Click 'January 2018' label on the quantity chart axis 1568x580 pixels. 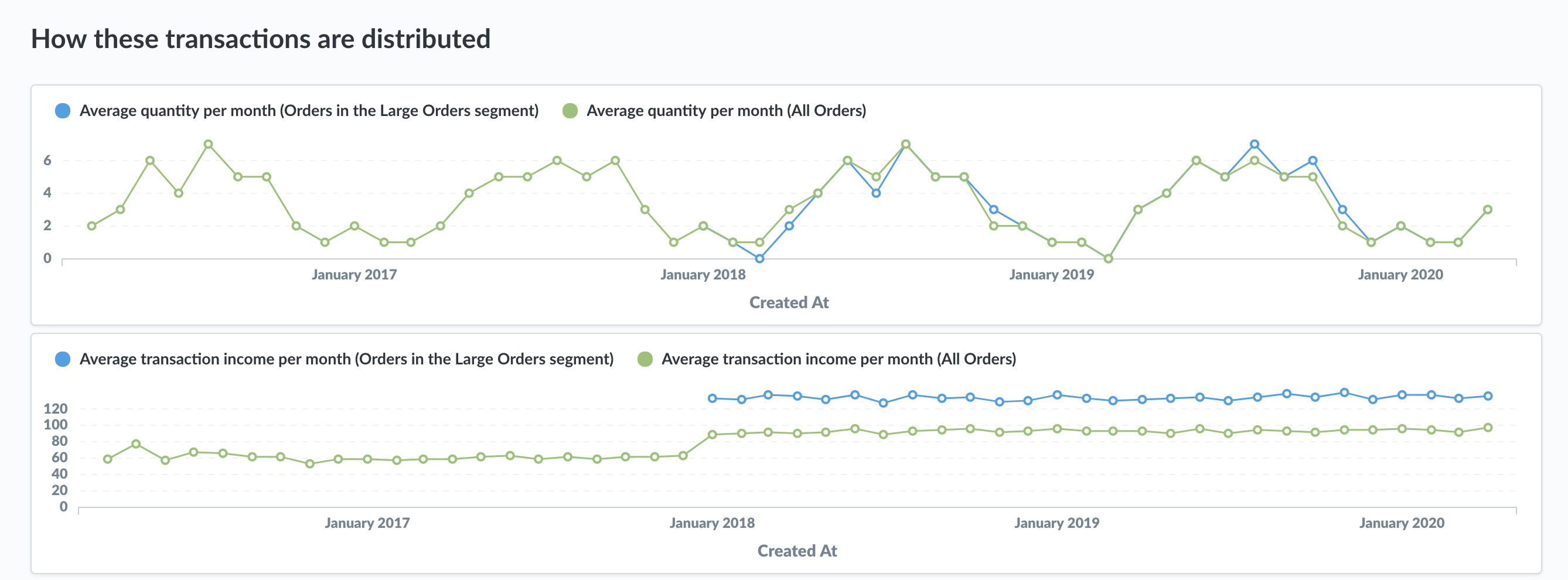click(x=703, y=275)
